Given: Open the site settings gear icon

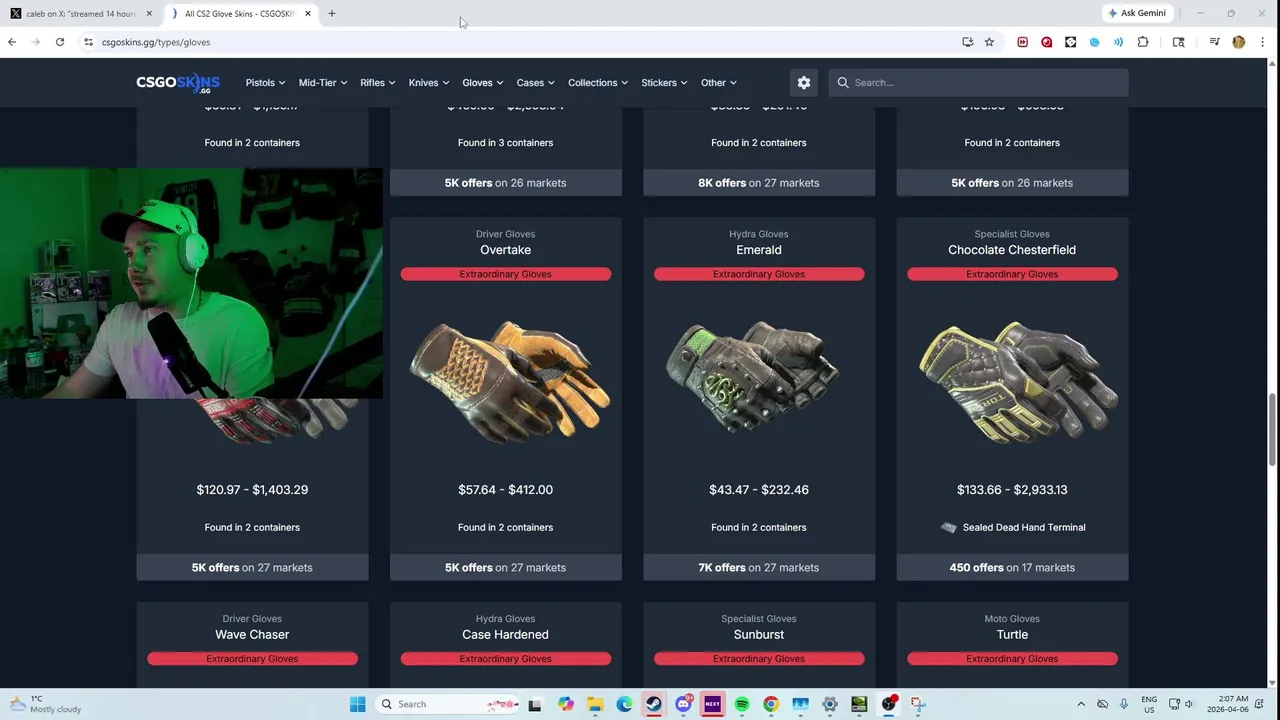Looking at the screenshot, I should (x=804, y=83).
